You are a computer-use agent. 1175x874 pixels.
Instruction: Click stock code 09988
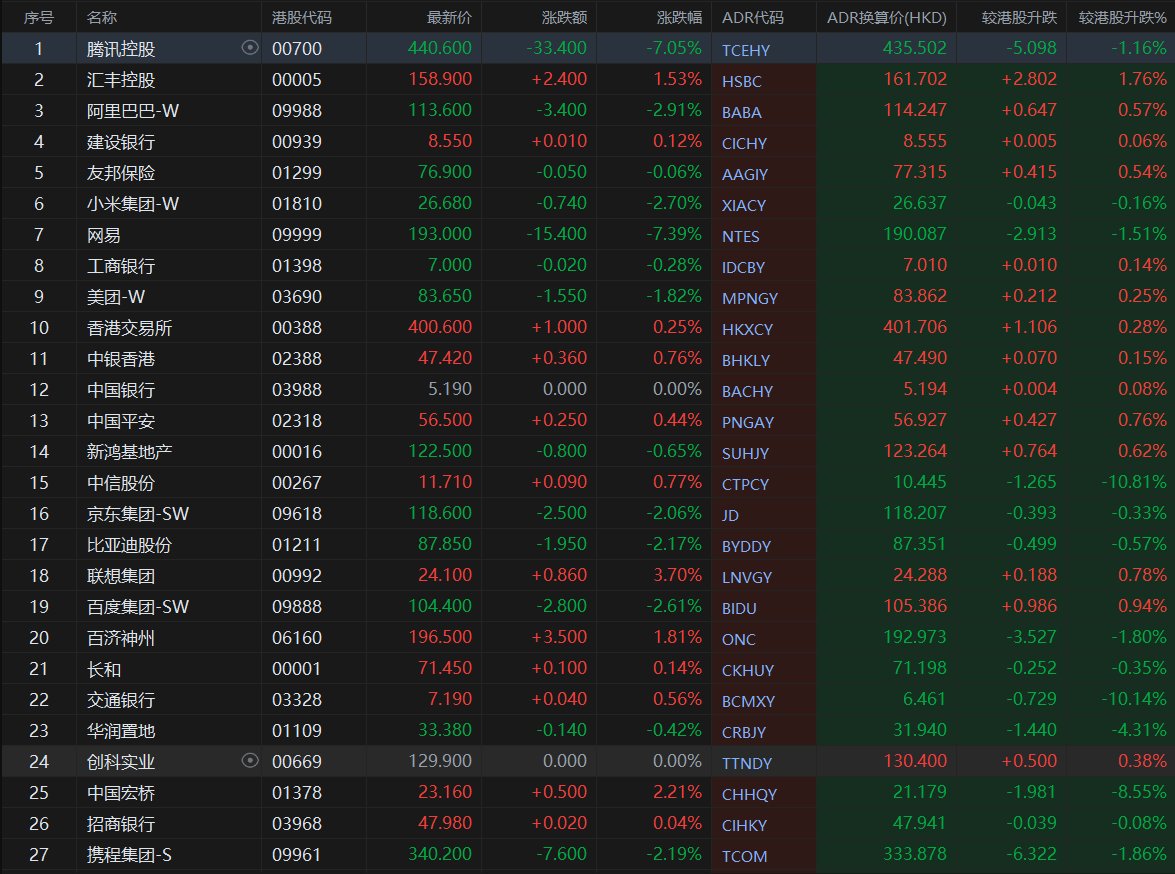(297, 111)
